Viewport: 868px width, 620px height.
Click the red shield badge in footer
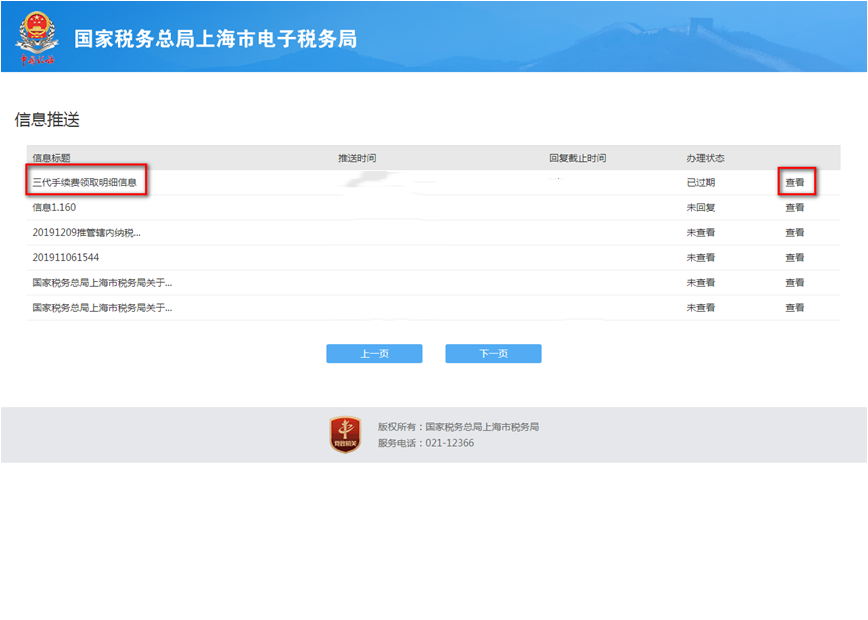345,435
